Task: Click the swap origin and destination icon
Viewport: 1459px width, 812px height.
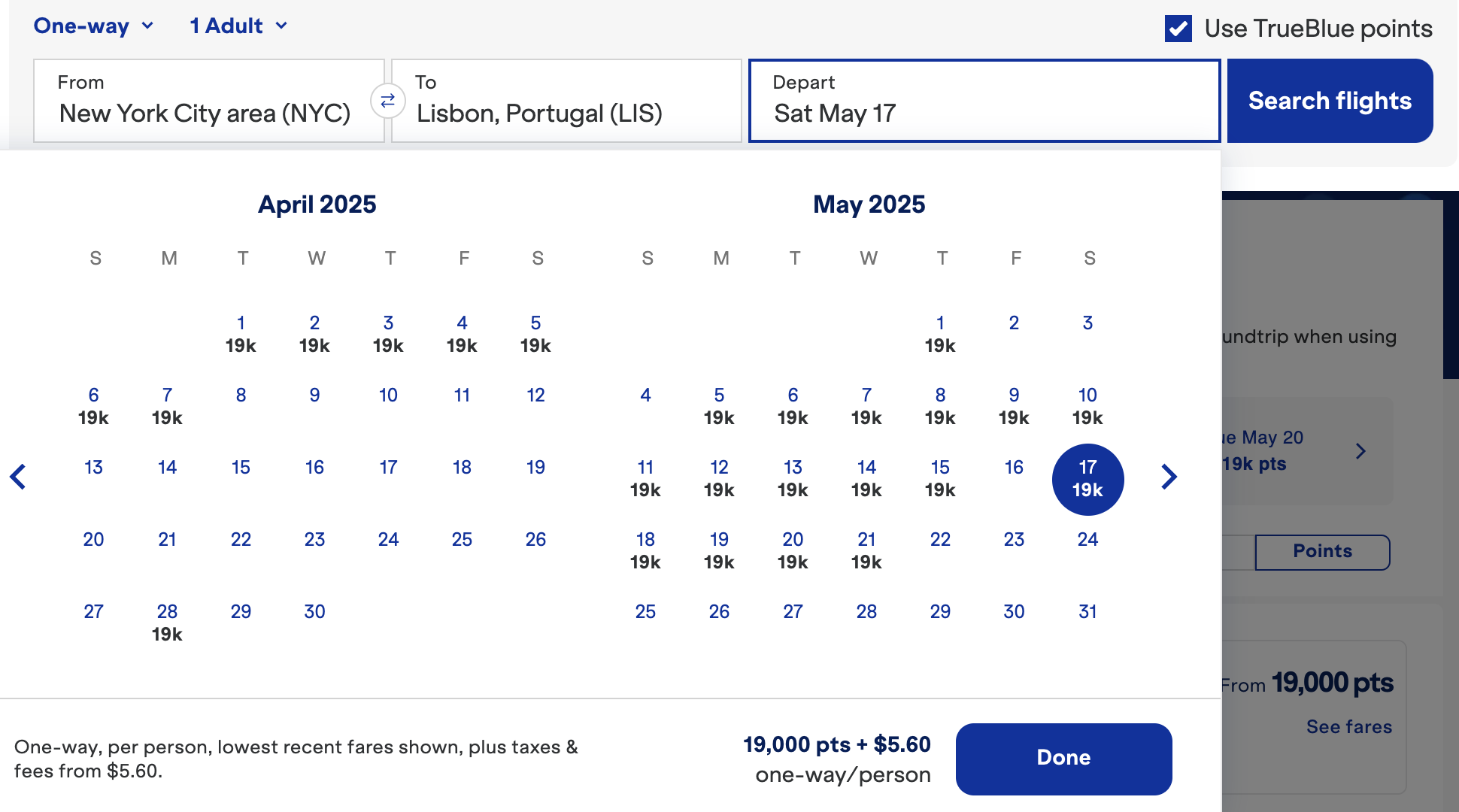Action: click(x=387, y=101)
